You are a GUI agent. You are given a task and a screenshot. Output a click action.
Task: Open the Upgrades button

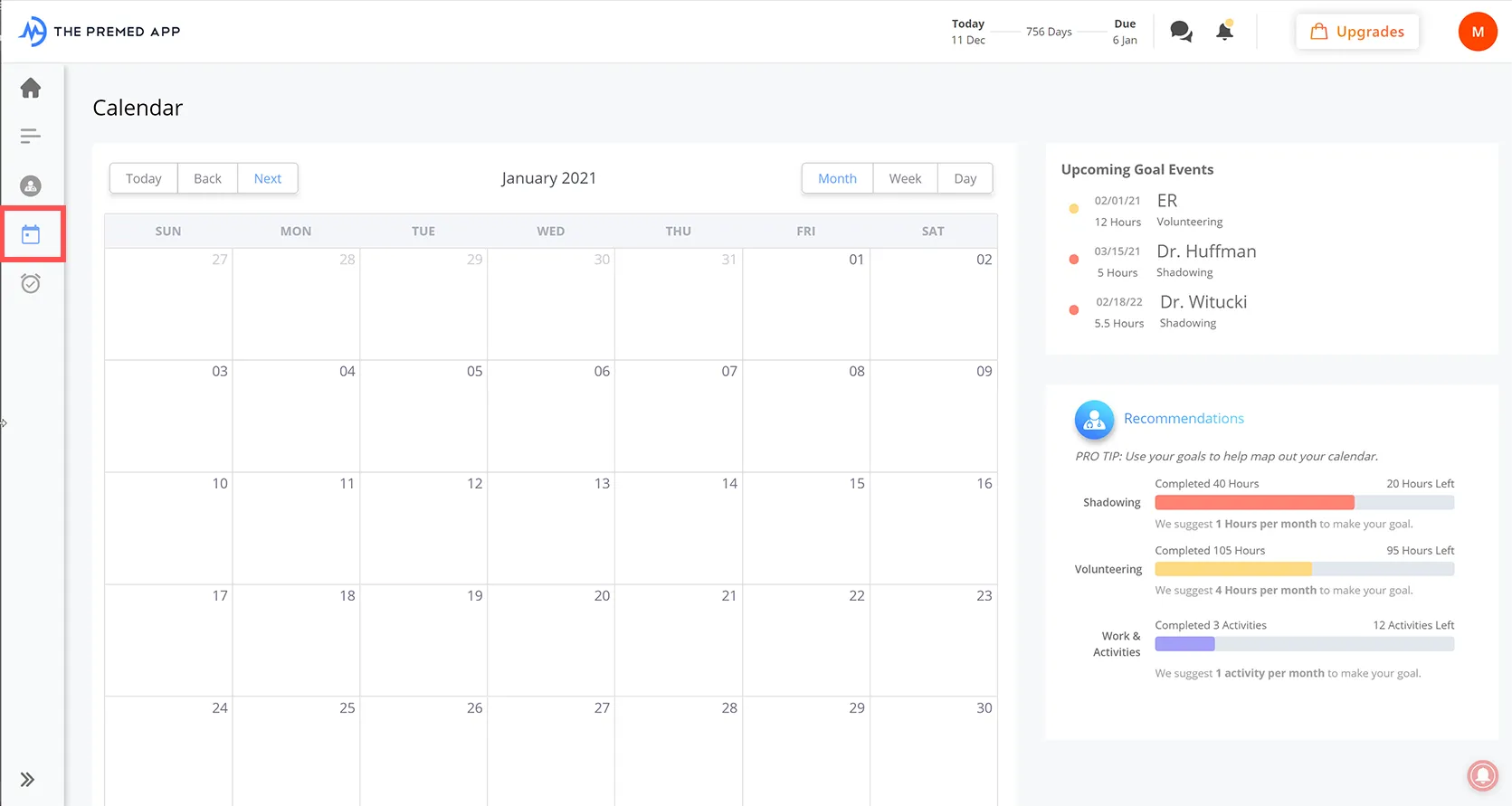coord(1357,32)
